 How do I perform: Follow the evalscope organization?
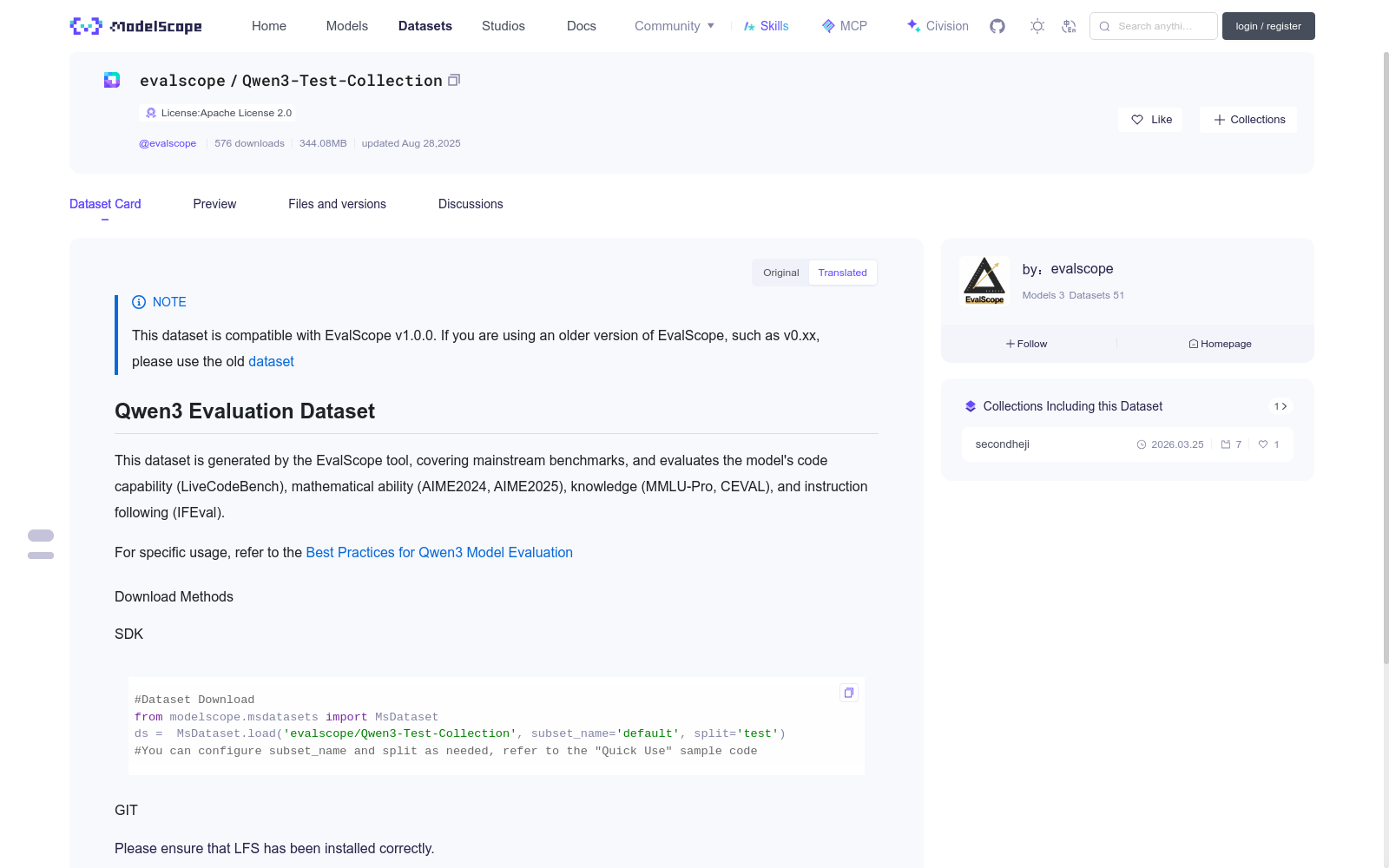[1027, 344]
